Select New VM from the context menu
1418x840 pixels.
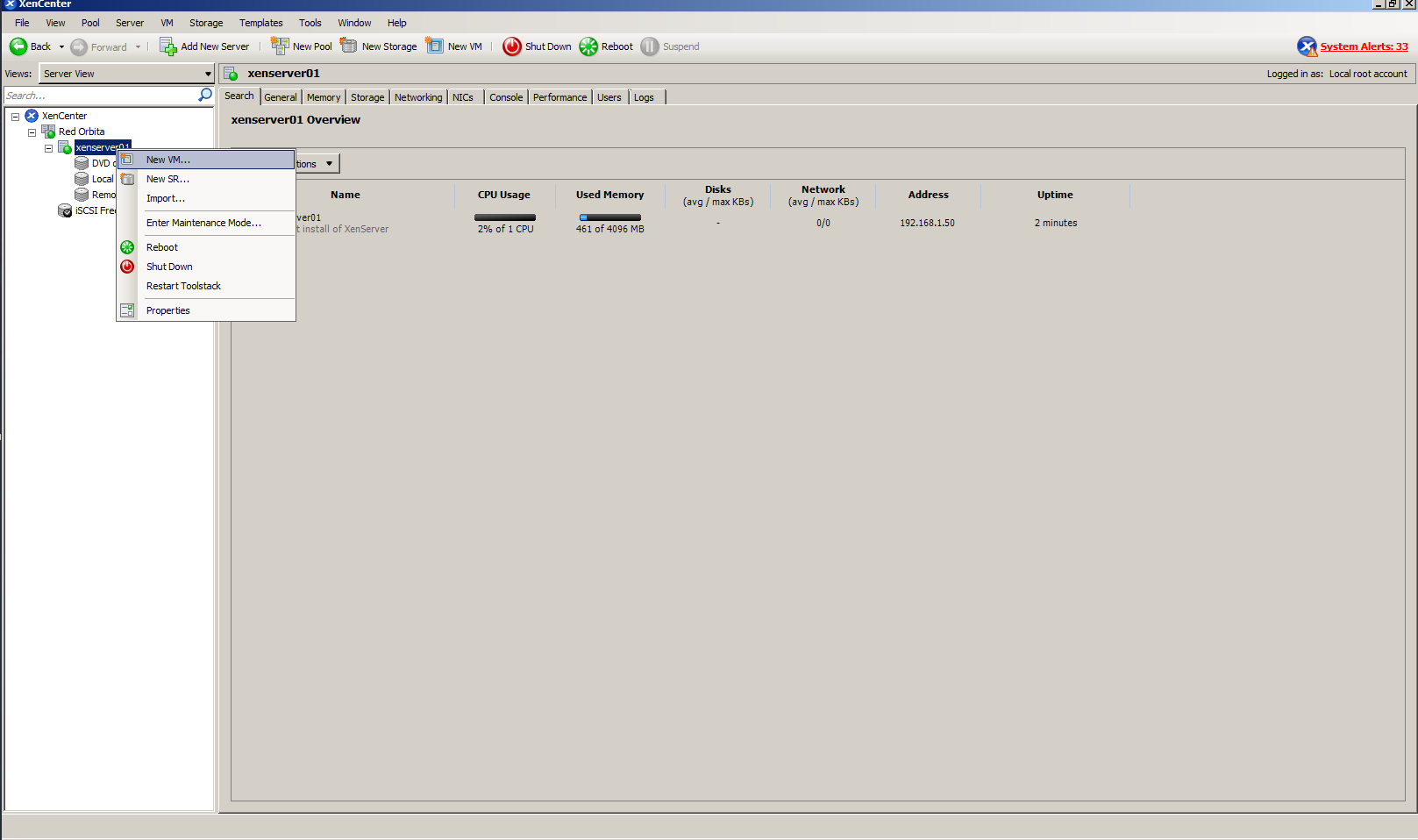[167, 160]
